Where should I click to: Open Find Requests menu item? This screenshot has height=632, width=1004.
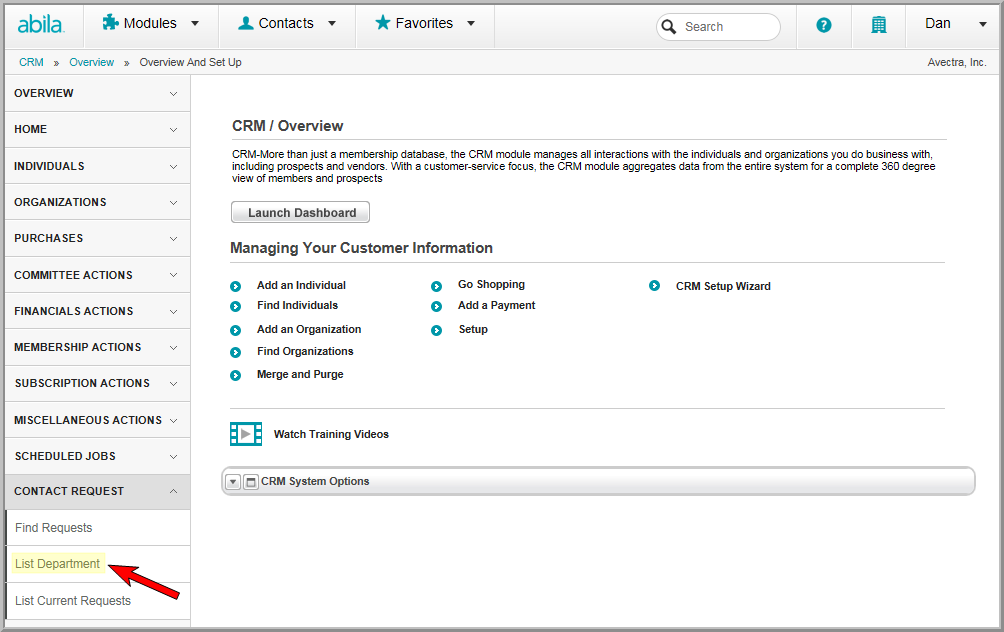coord(54,528)
